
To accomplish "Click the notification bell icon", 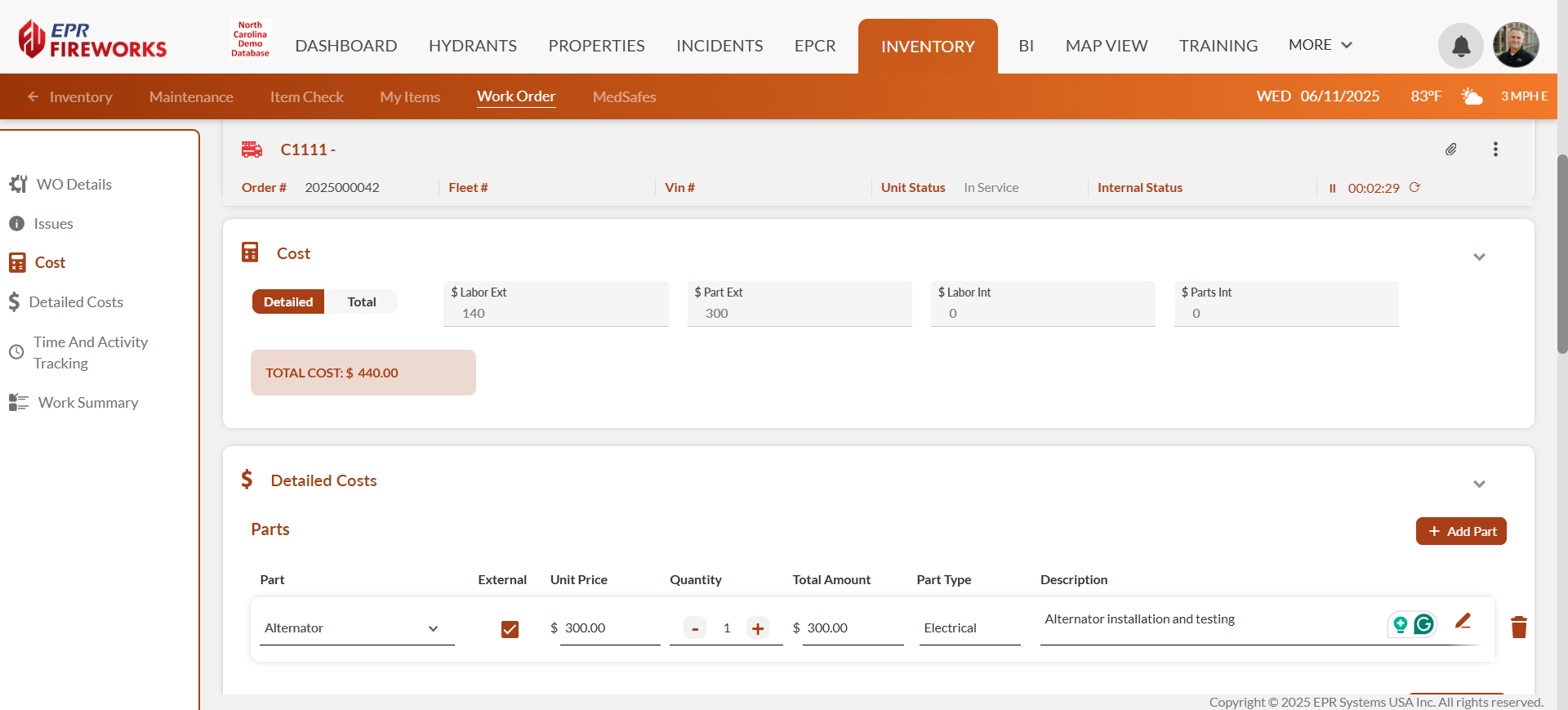I will (1460, 46).
